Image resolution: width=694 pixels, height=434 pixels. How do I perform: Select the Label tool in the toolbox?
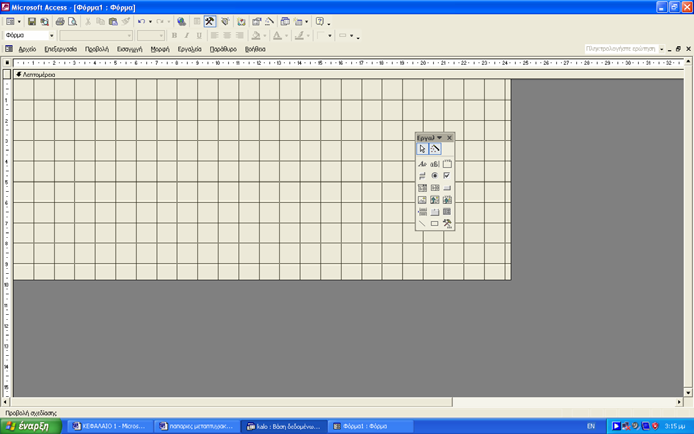pyautogui.click(x=422, y=164)
